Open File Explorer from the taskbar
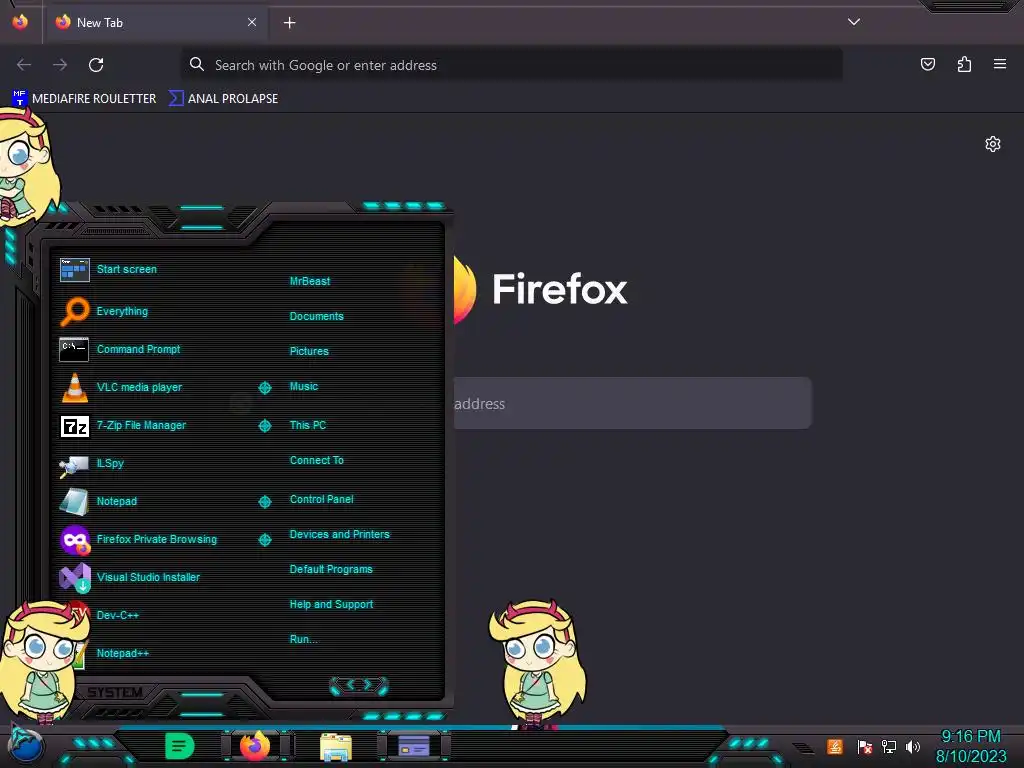Screen dimensions: 1024x768 (x=336, y=747)
